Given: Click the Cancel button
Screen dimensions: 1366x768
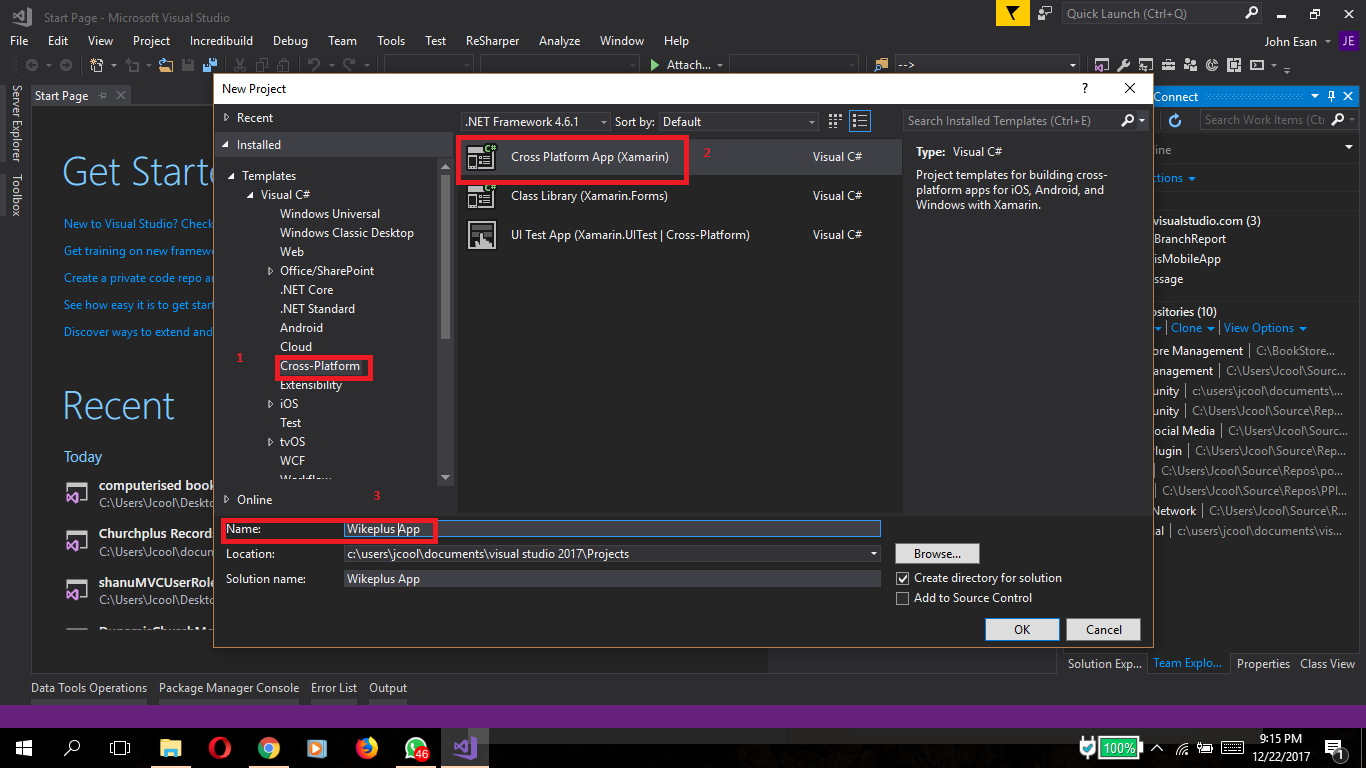Looking at the screenshot, I should point(1103,630).
